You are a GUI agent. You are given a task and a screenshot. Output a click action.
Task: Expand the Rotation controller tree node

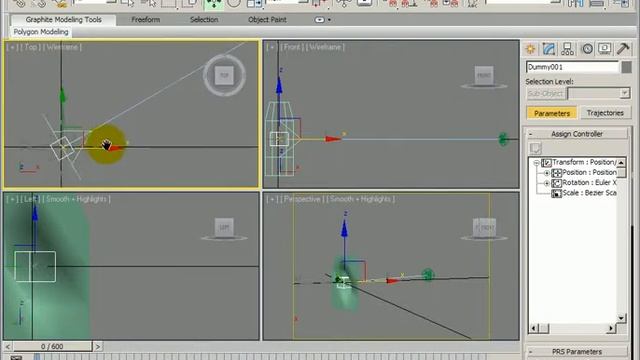(547, 183)
